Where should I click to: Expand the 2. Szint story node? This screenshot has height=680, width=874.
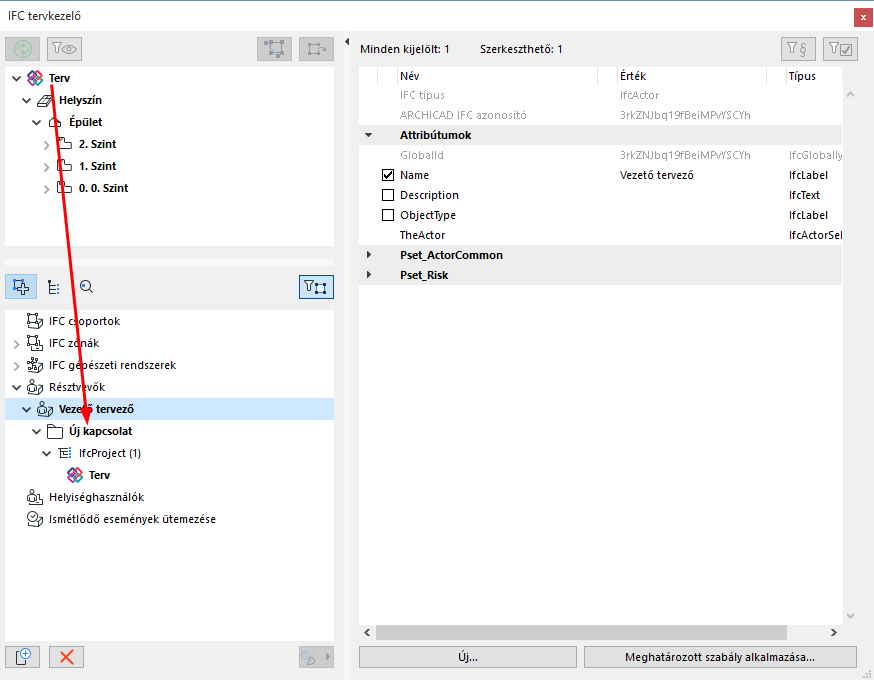point(47,145)
